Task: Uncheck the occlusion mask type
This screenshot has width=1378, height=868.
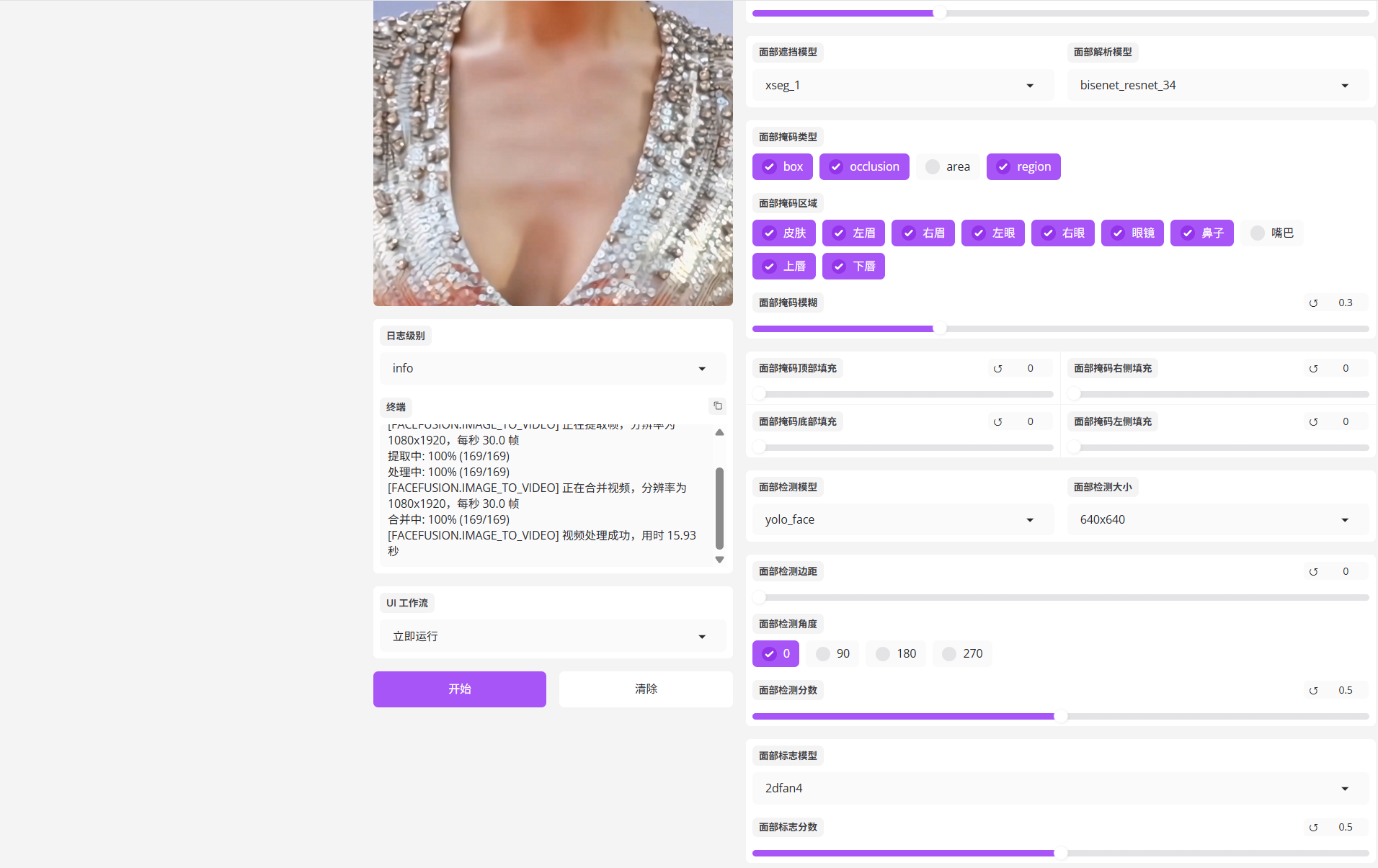Action: [863, 167]
